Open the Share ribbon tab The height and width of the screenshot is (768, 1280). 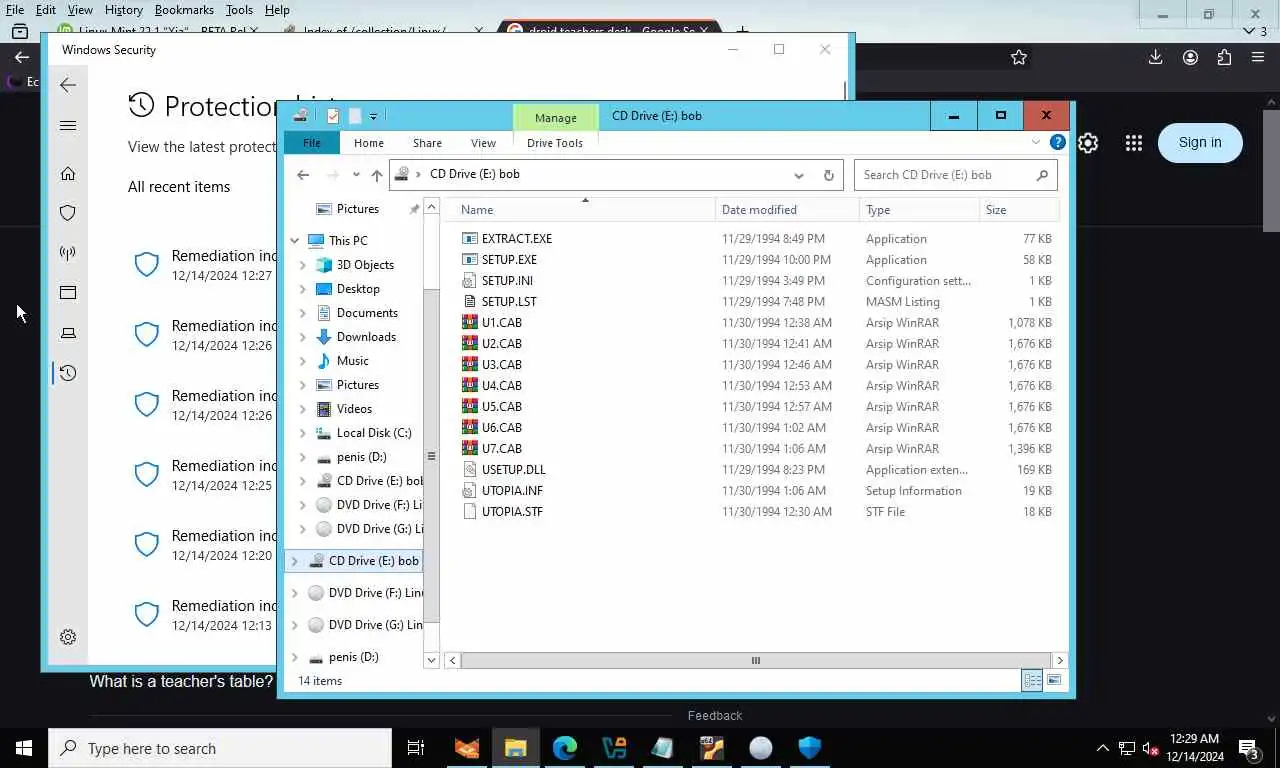[427, 143]
